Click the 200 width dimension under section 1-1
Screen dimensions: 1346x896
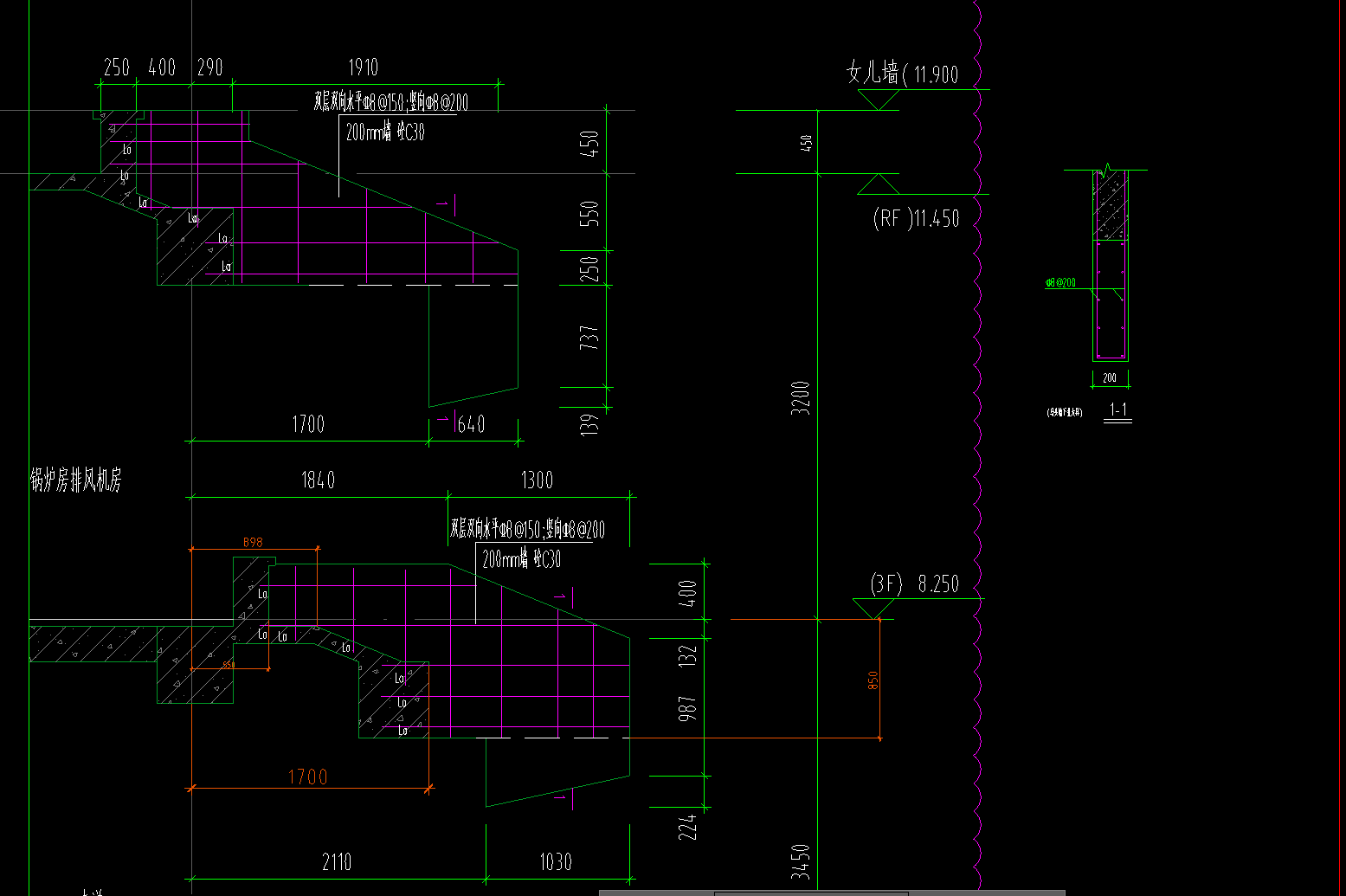tap(1110, 378)
